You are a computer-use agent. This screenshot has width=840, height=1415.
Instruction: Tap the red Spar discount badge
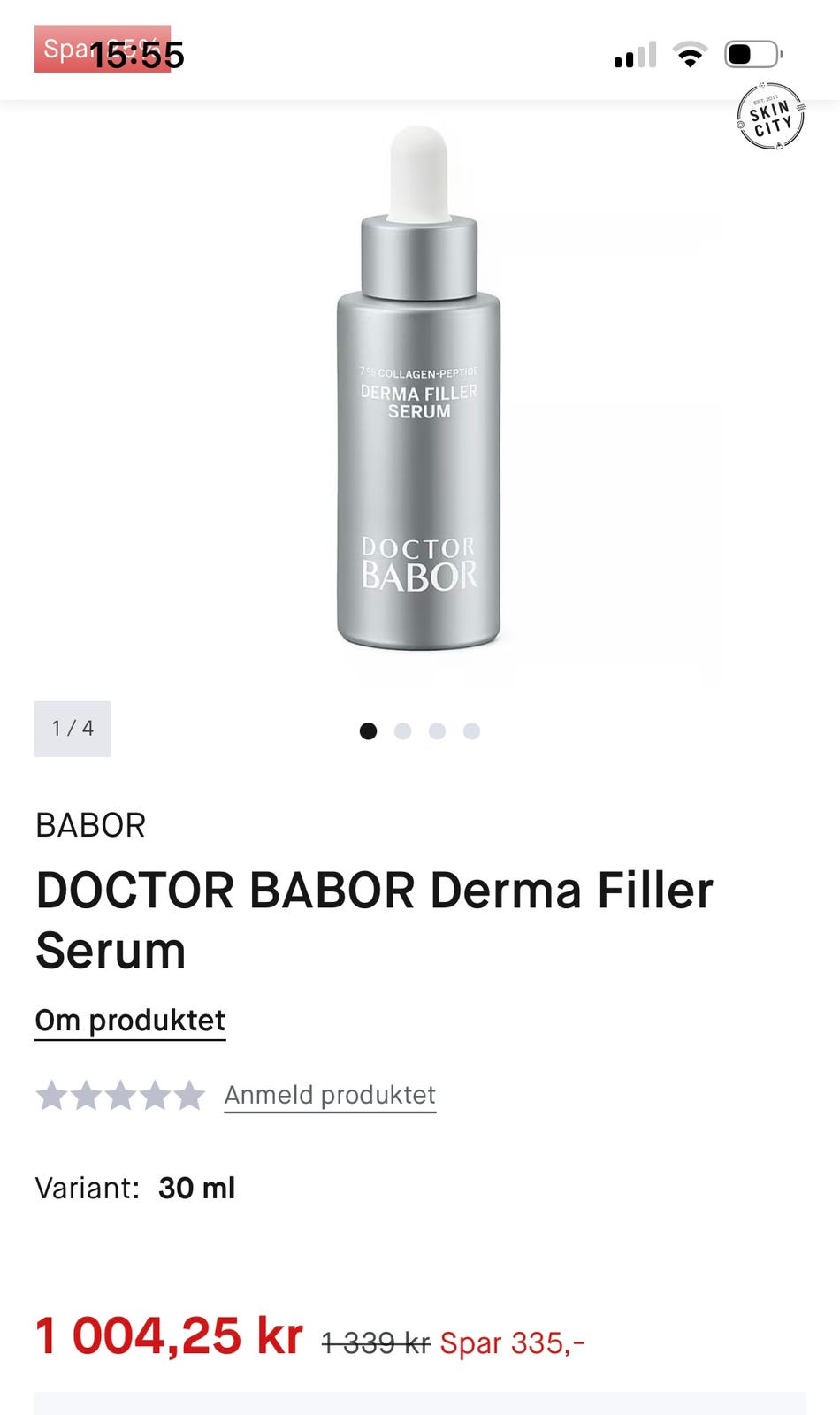[x=103, y=49]
